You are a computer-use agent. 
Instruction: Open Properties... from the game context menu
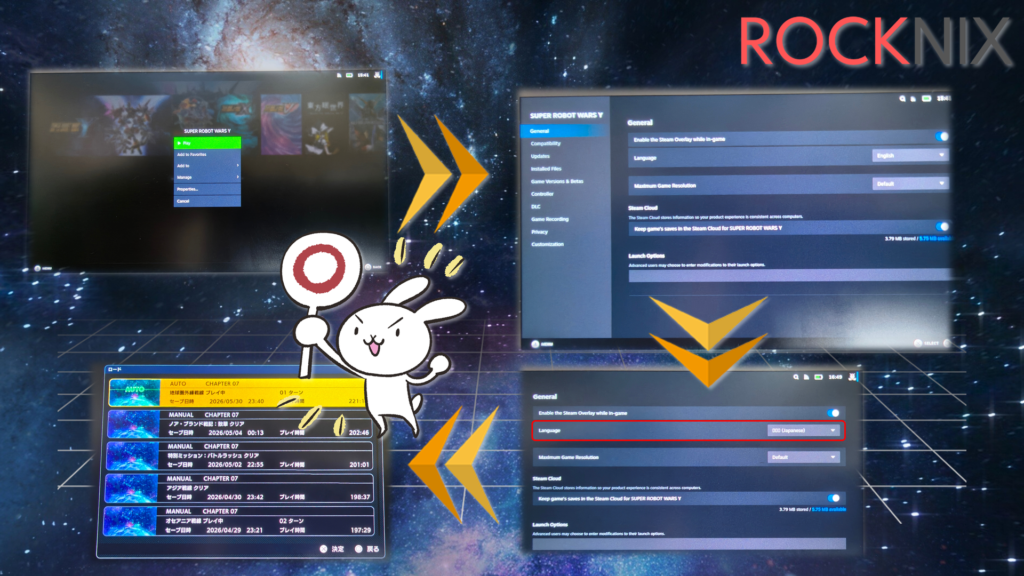[x=207, y=189]
